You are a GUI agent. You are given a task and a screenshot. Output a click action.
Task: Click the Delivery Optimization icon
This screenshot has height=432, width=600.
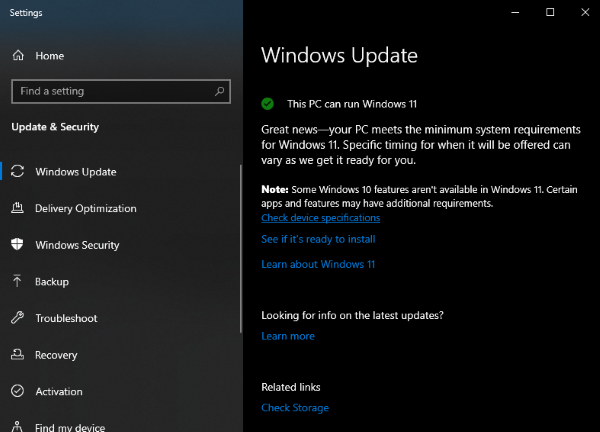17,208
